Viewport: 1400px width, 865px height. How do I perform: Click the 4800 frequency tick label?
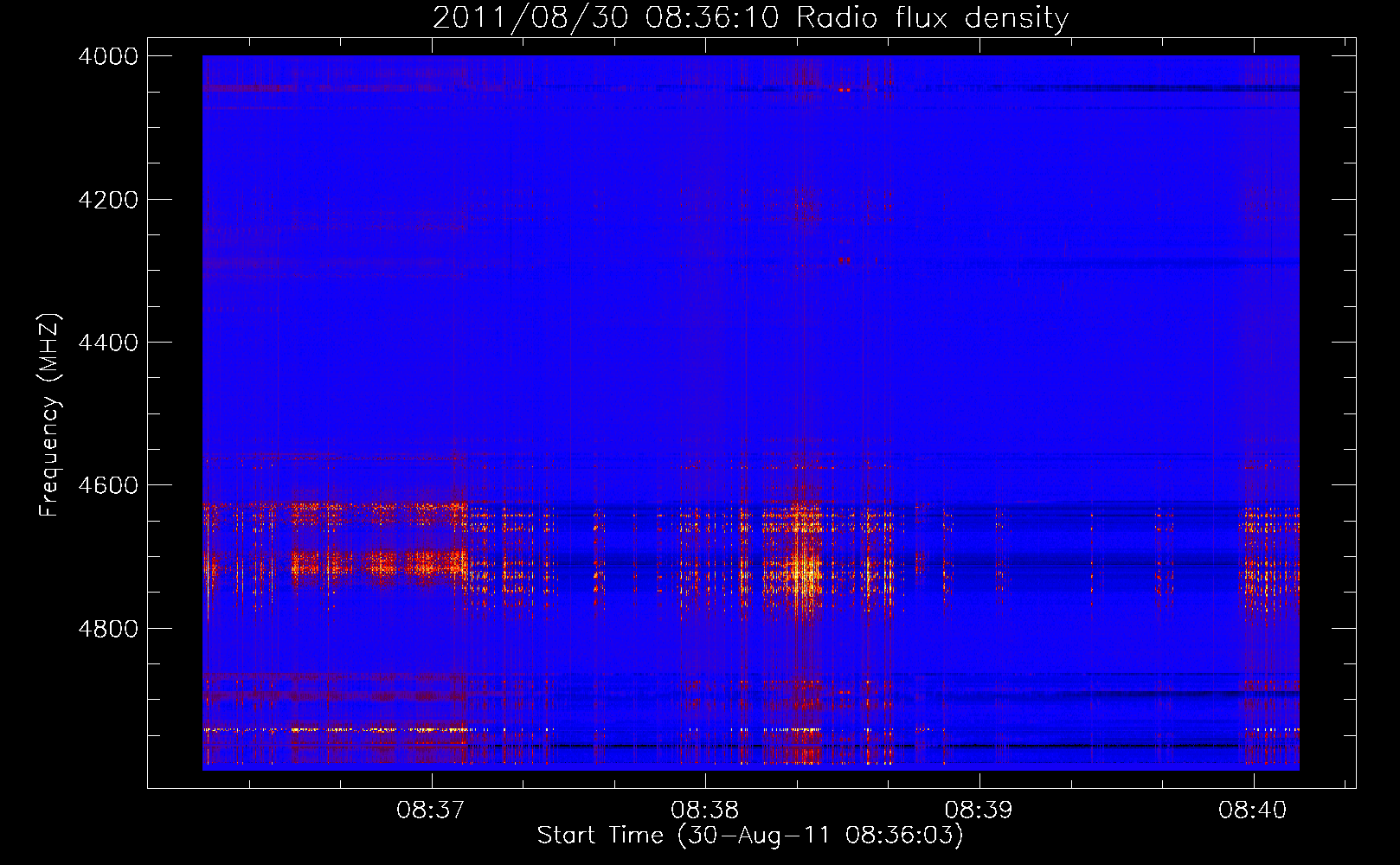coord(108,629)
